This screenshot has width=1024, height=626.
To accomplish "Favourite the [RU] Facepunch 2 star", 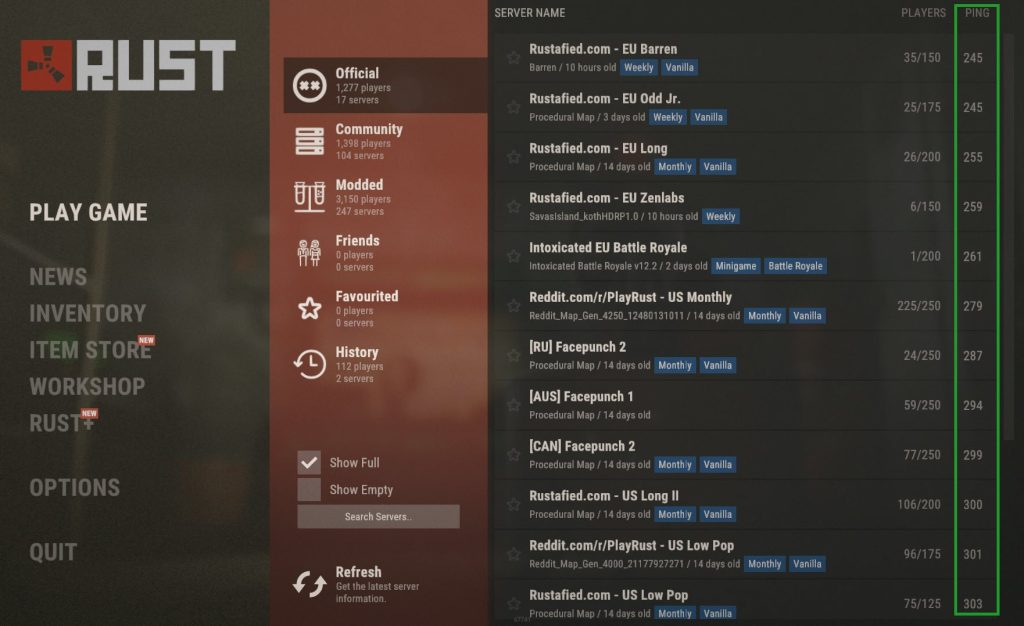I will pyautogui.click(x=514, y=355).
